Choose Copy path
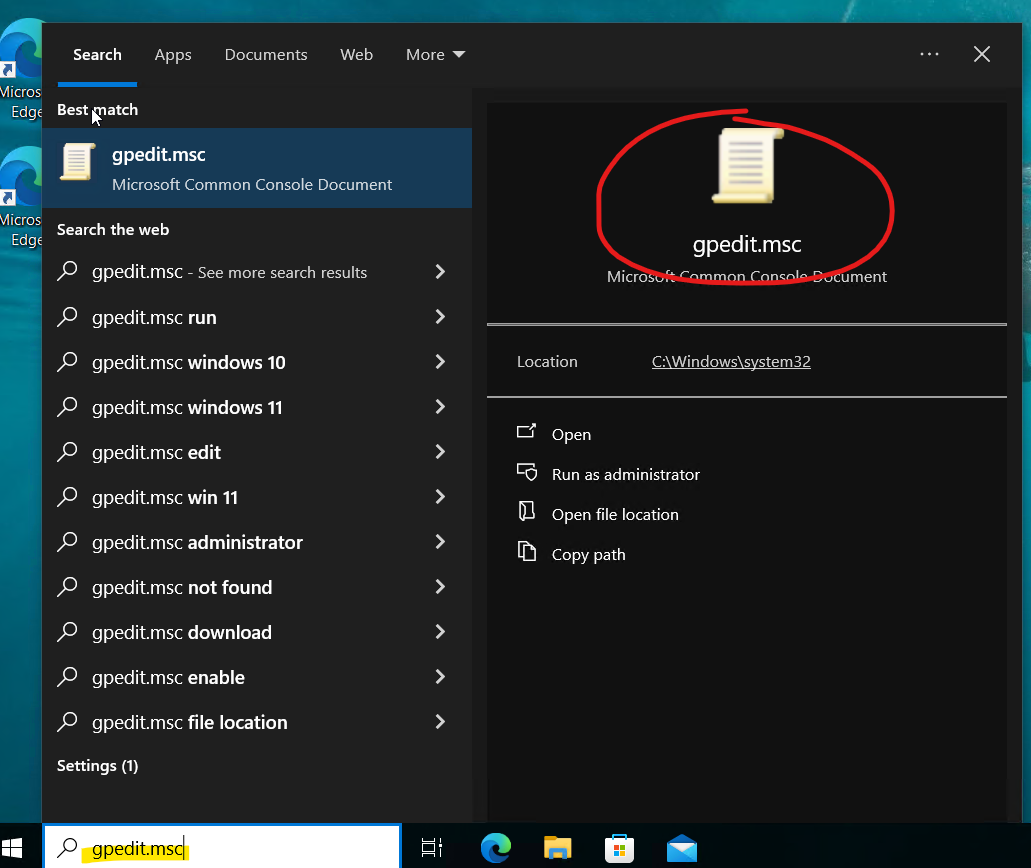This screenshot has height=868, width=1031. click(588, 555)
